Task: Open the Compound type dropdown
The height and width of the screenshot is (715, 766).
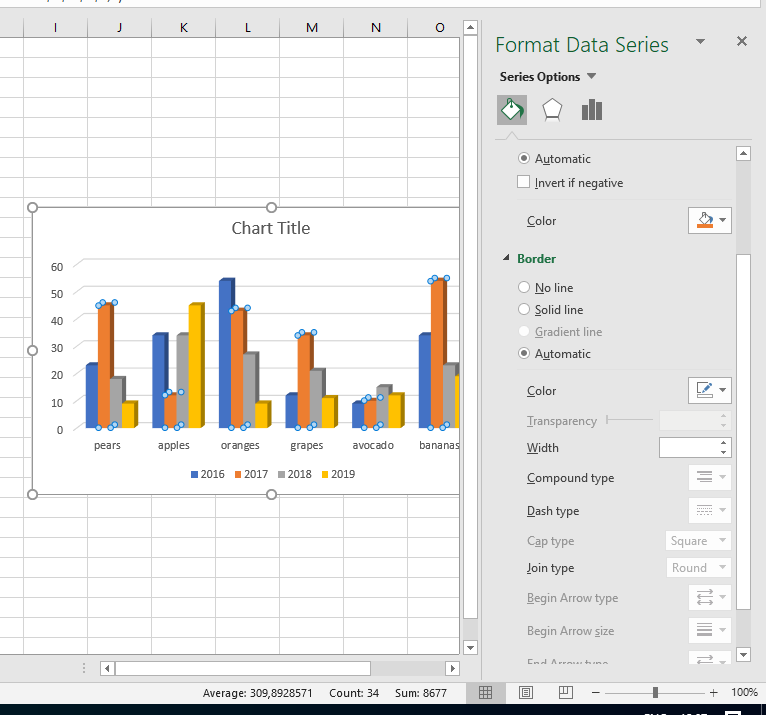Action: pyautogui.click(x=710, y=478)
